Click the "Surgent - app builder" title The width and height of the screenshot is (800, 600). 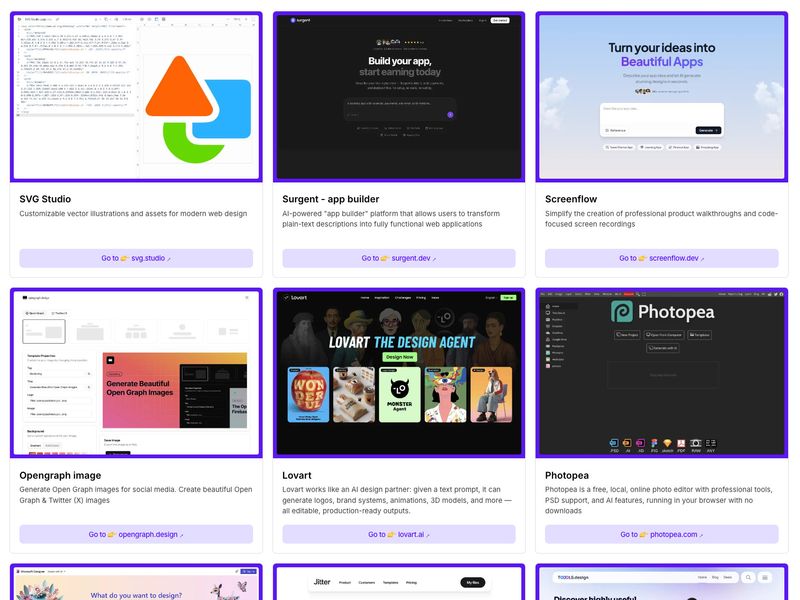331,199
